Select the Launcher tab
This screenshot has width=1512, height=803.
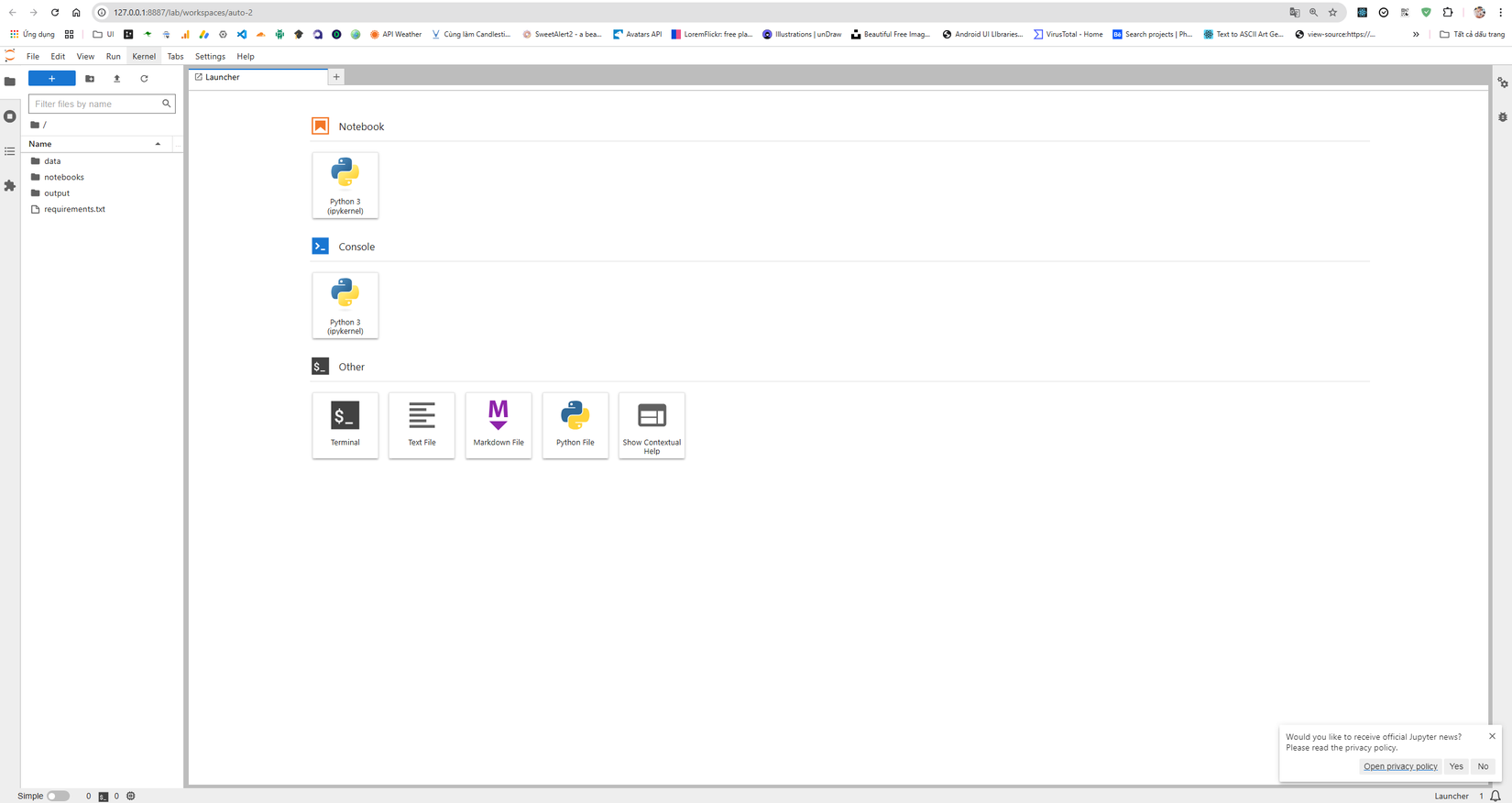(x=258, y=77)
